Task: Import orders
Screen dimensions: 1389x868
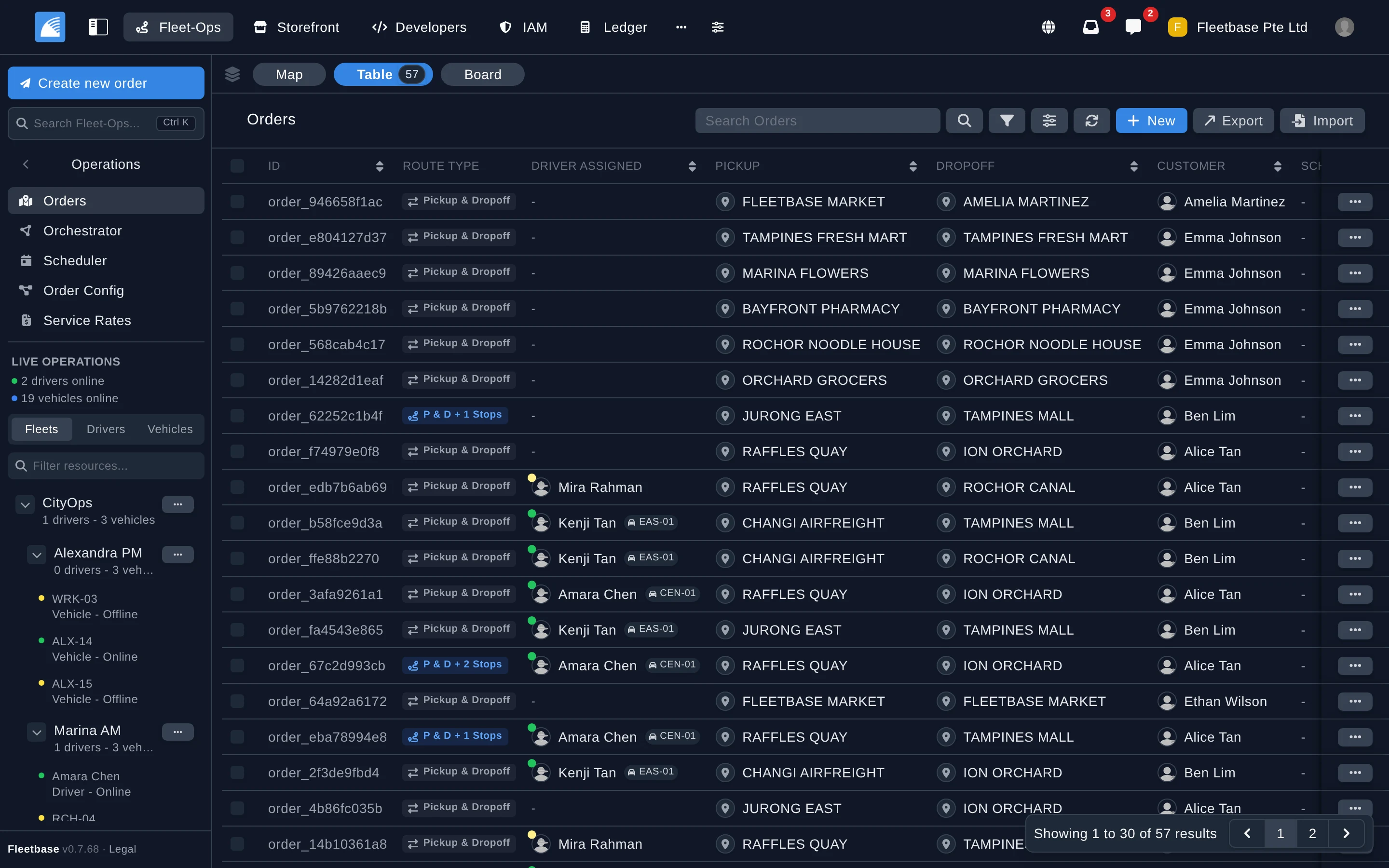Action: (x=1322, y=121)
